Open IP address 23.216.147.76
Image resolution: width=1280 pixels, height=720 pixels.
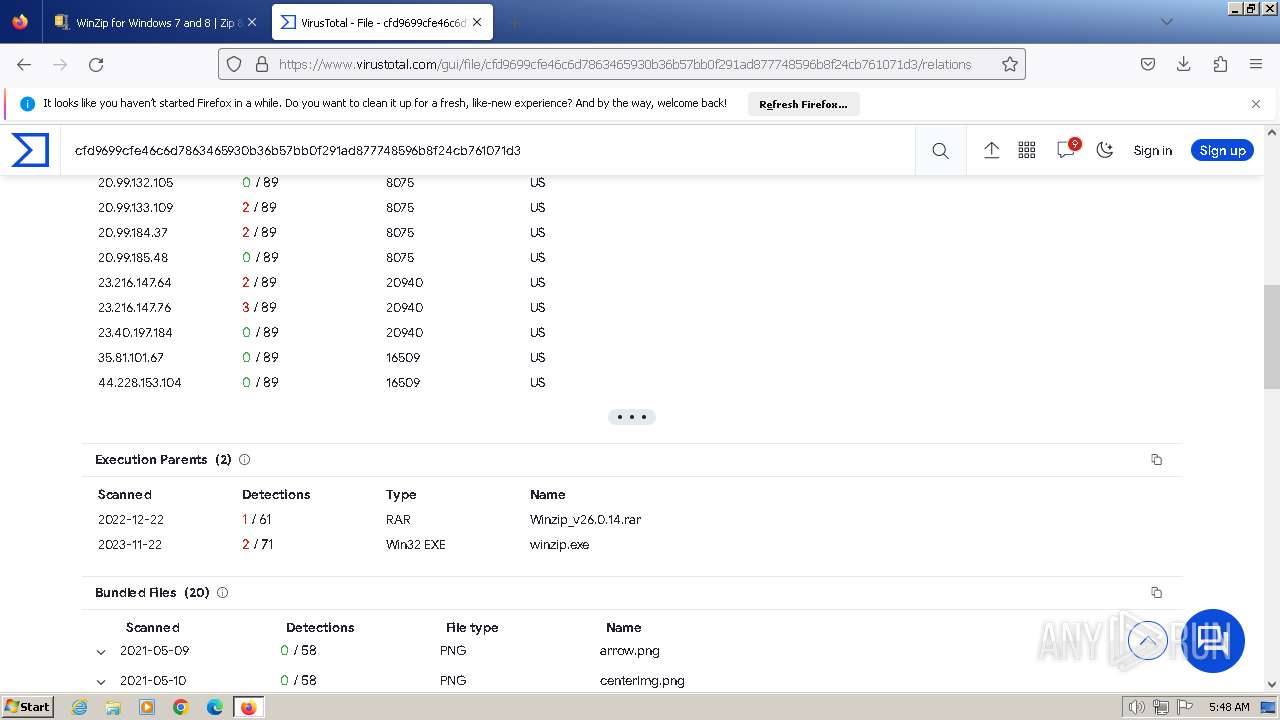[134, 308]
